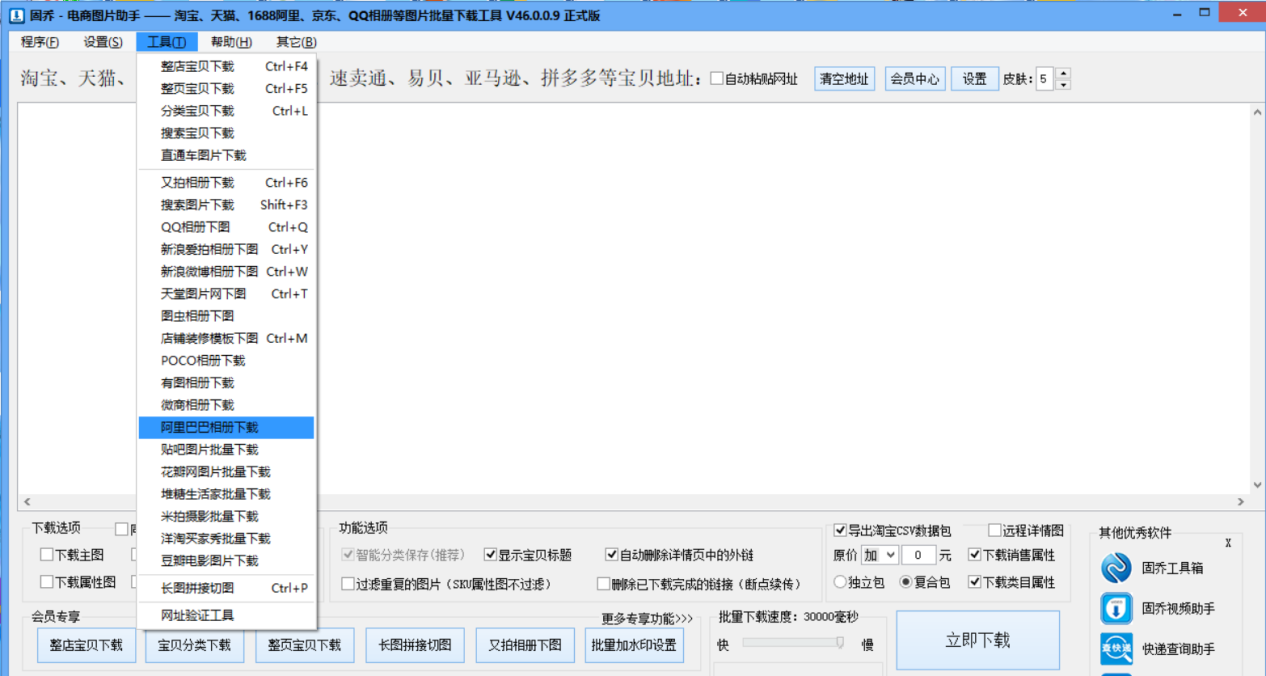This screenshot has width=1266, height=676.
Task: Toggle the 下载主图 option
Action: (x=45, y=554)
